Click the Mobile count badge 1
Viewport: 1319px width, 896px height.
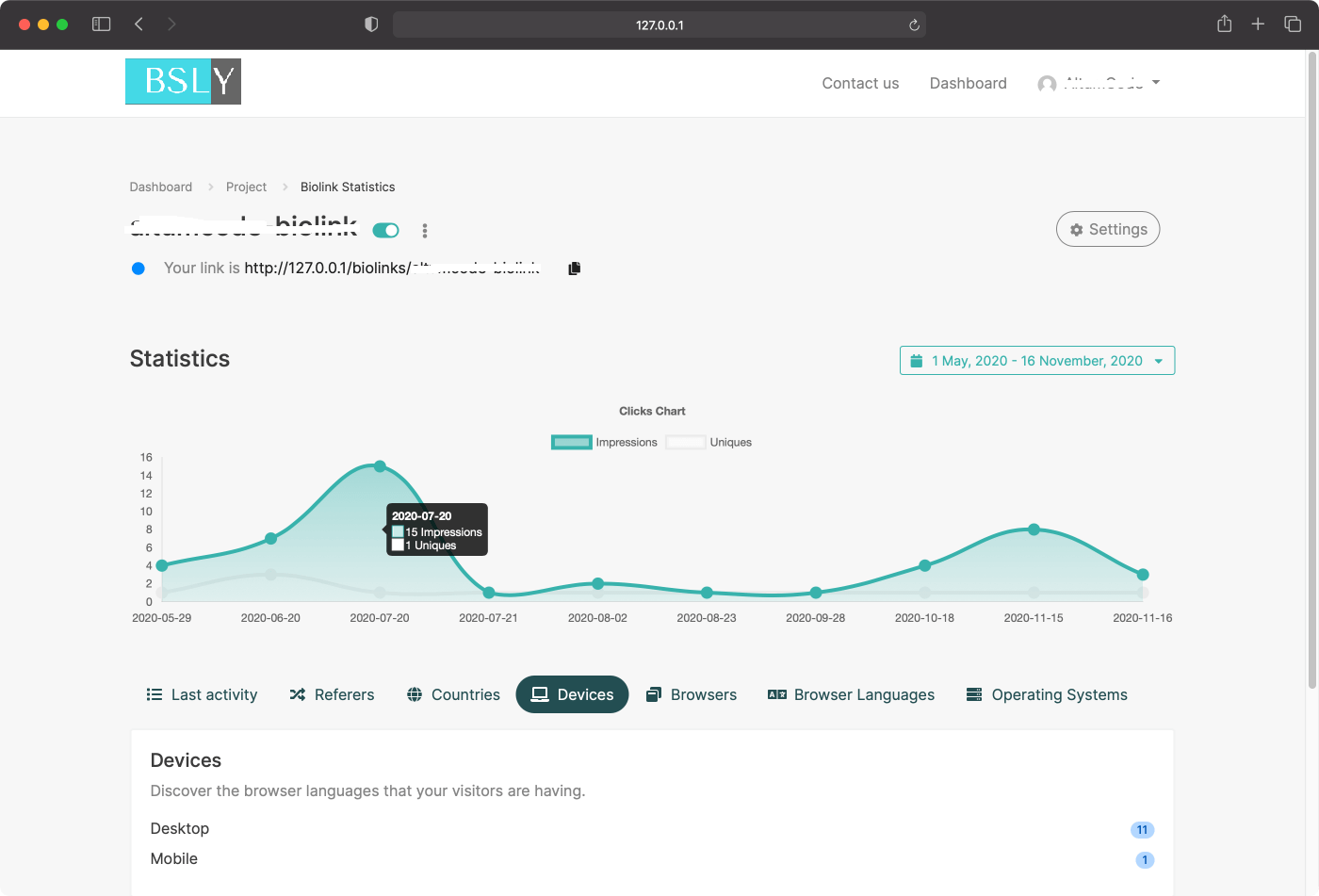(x=1145, y=860)
